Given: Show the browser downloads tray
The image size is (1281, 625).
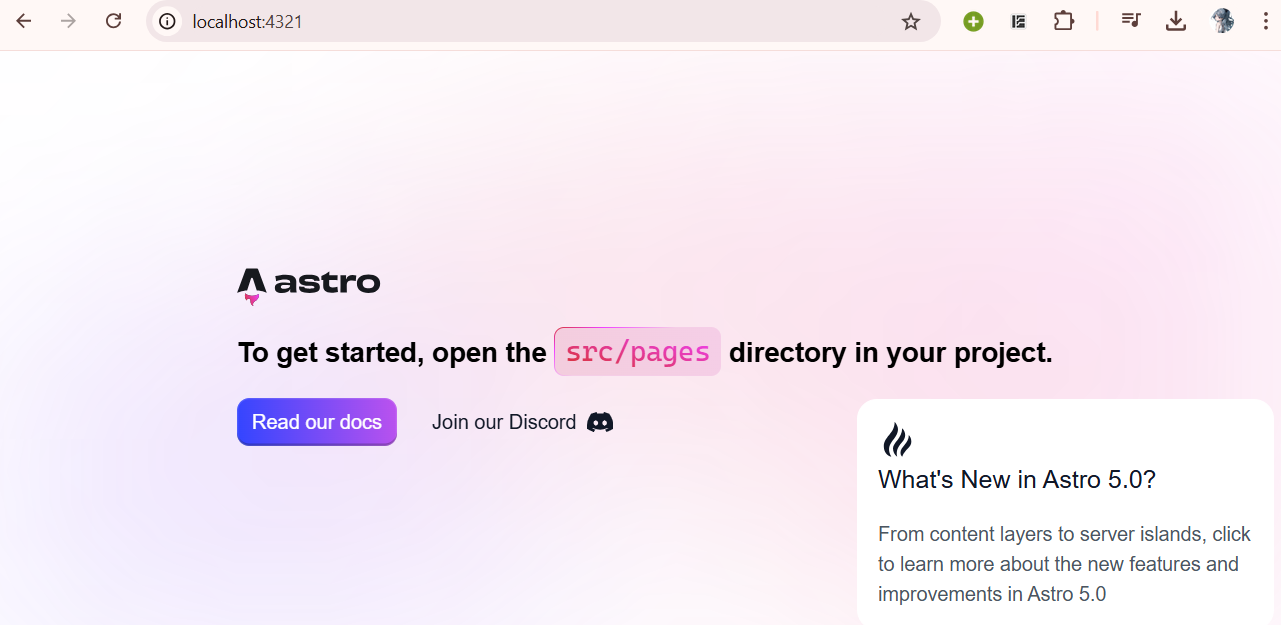Looking at the screenshot, I should pos(1176,21).
